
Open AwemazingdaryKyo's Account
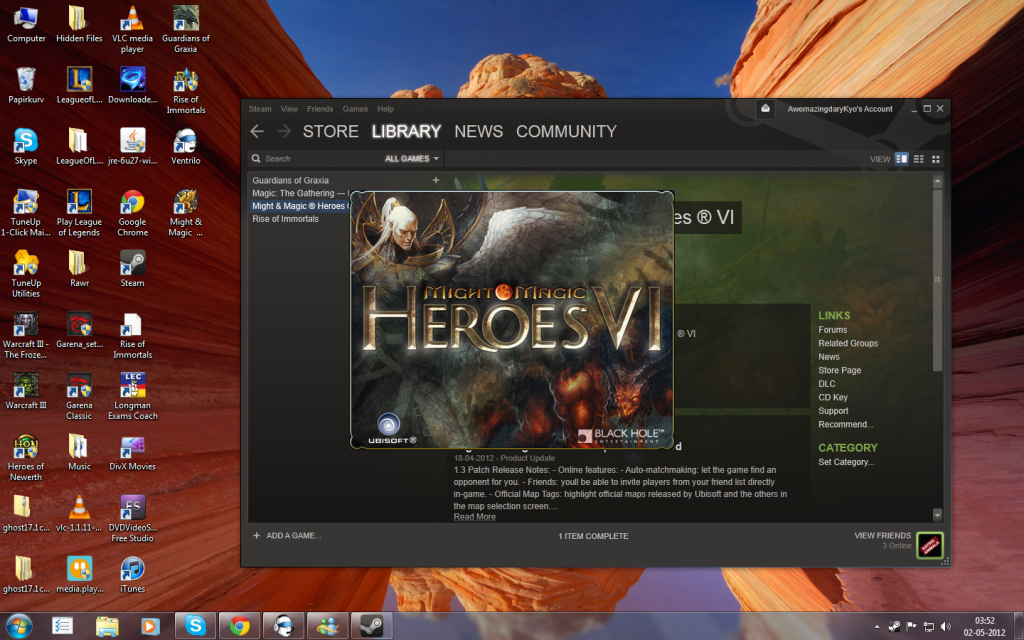point(840,109)
